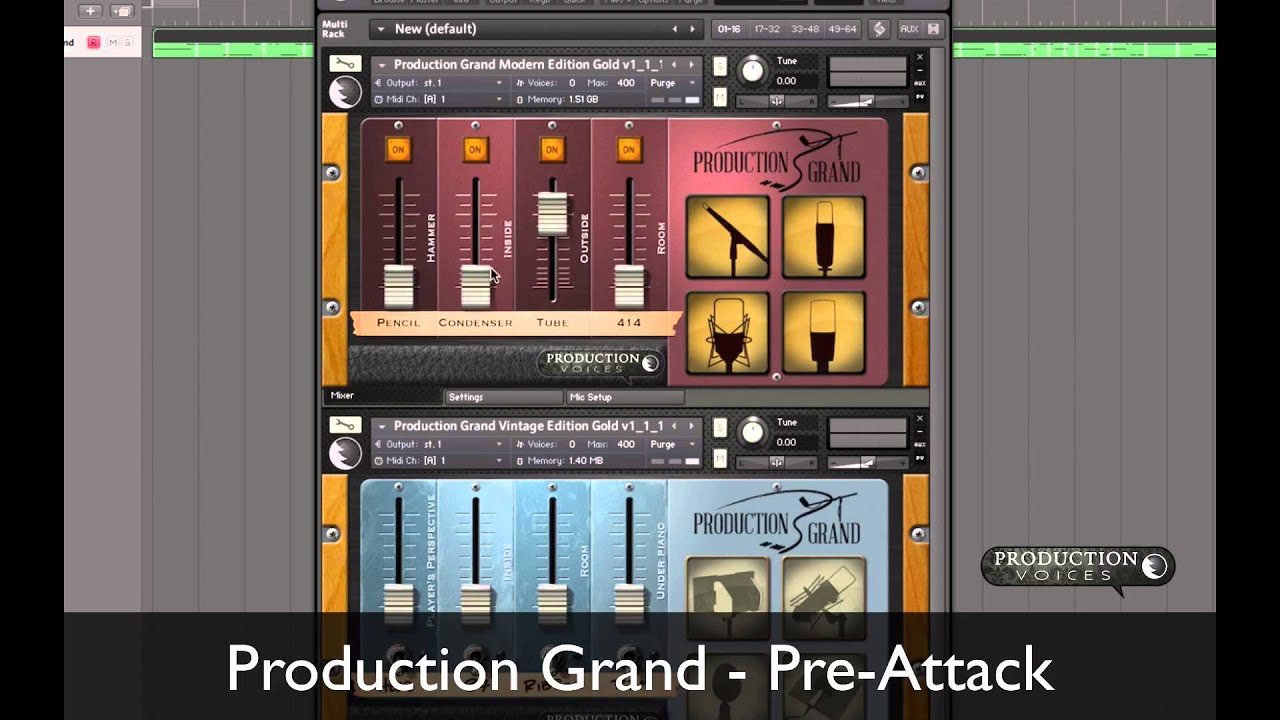The height and width of the screenshot is (720, 1280).
Task: Click the Hammer fader handle
Action: (x=398, y=286)
